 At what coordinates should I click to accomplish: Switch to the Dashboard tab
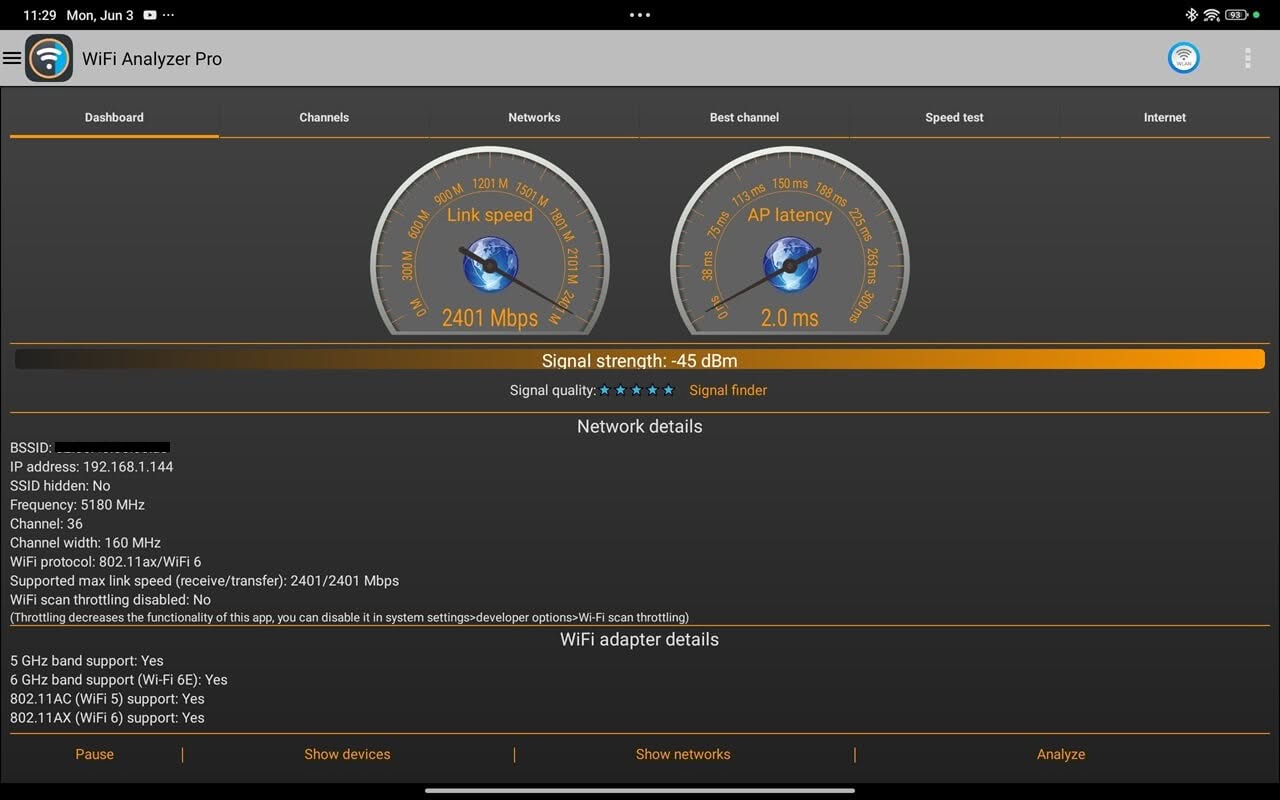[x=114, y=117]
